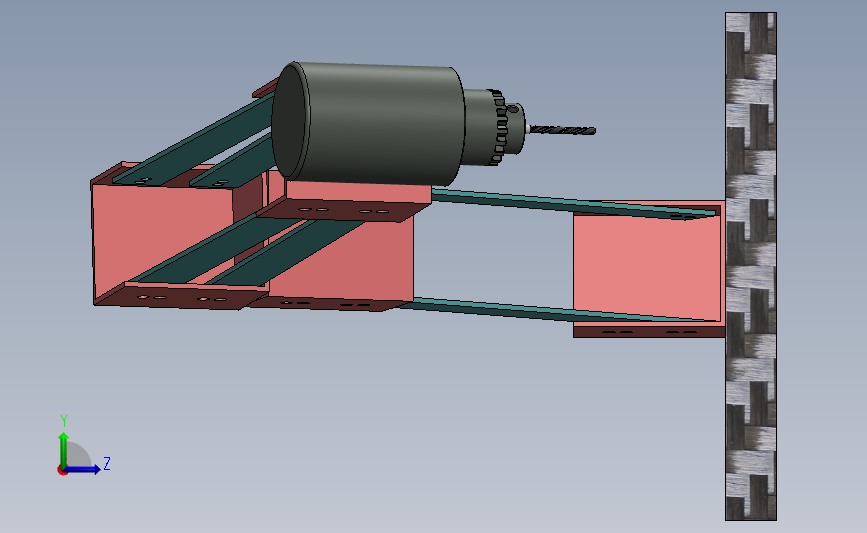Click the Y label of the coordinate triad
Viewport: 867px width, 533px height.
(64, 421)
